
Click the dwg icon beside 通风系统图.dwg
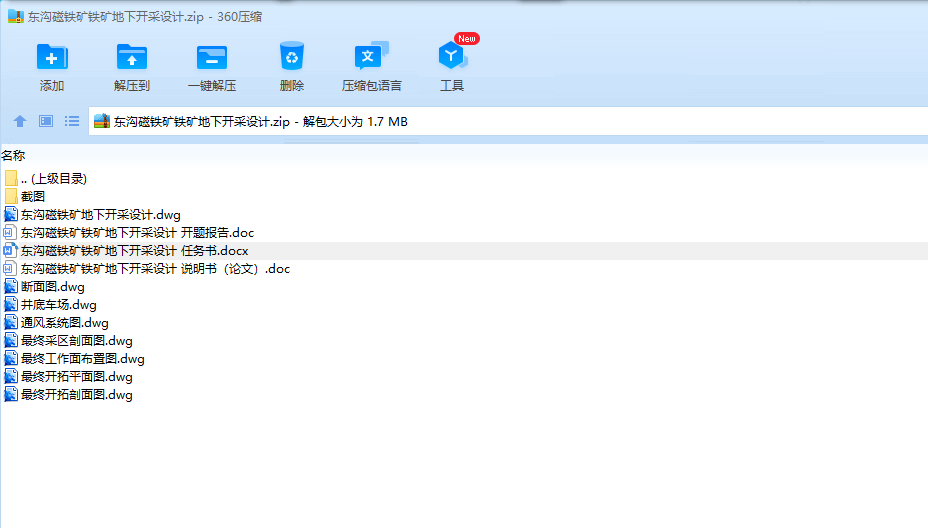click(x=11, y=323)
